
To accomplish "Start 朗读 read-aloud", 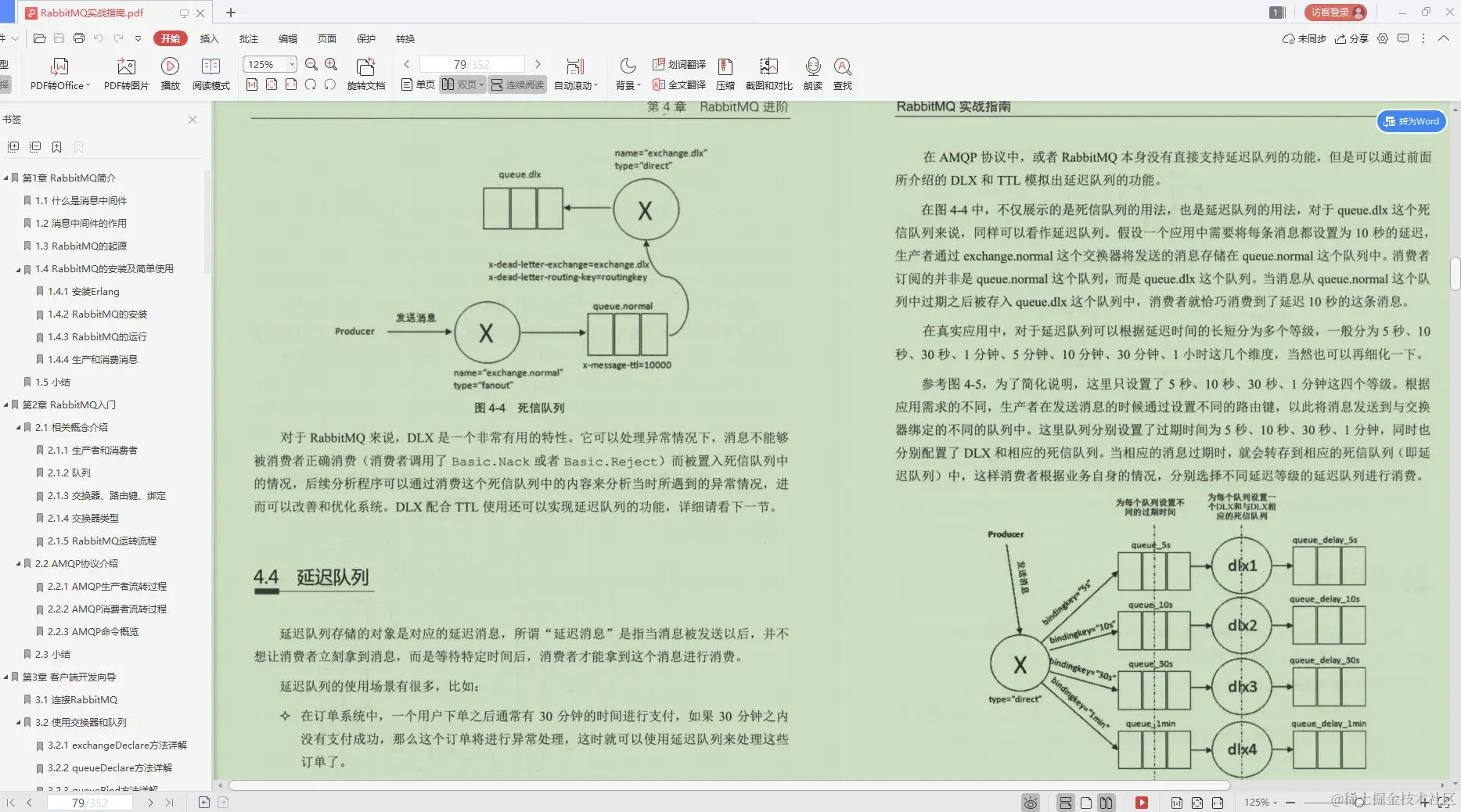I will pos(813,73).
